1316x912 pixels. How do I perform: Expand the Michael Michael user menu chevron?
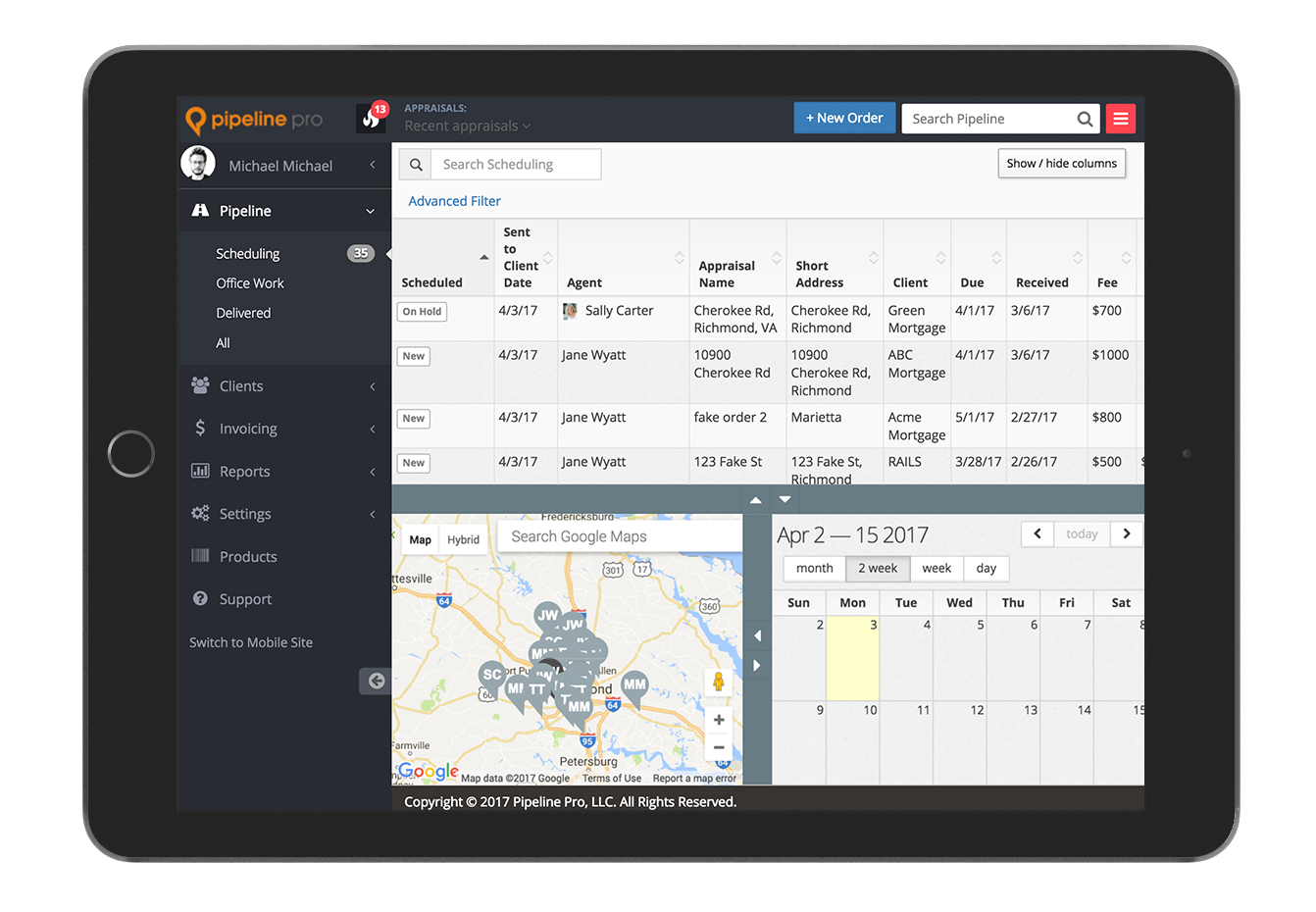tap(373, 165)
